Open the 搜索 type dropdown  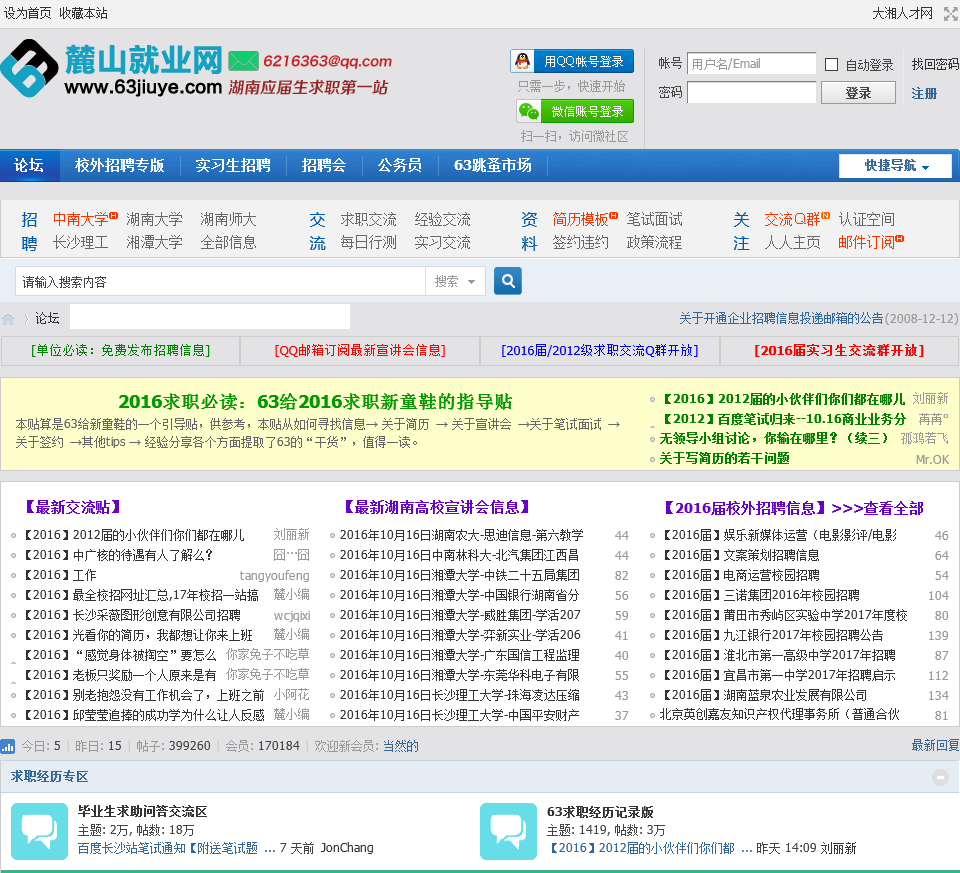(x=455, y=281)
